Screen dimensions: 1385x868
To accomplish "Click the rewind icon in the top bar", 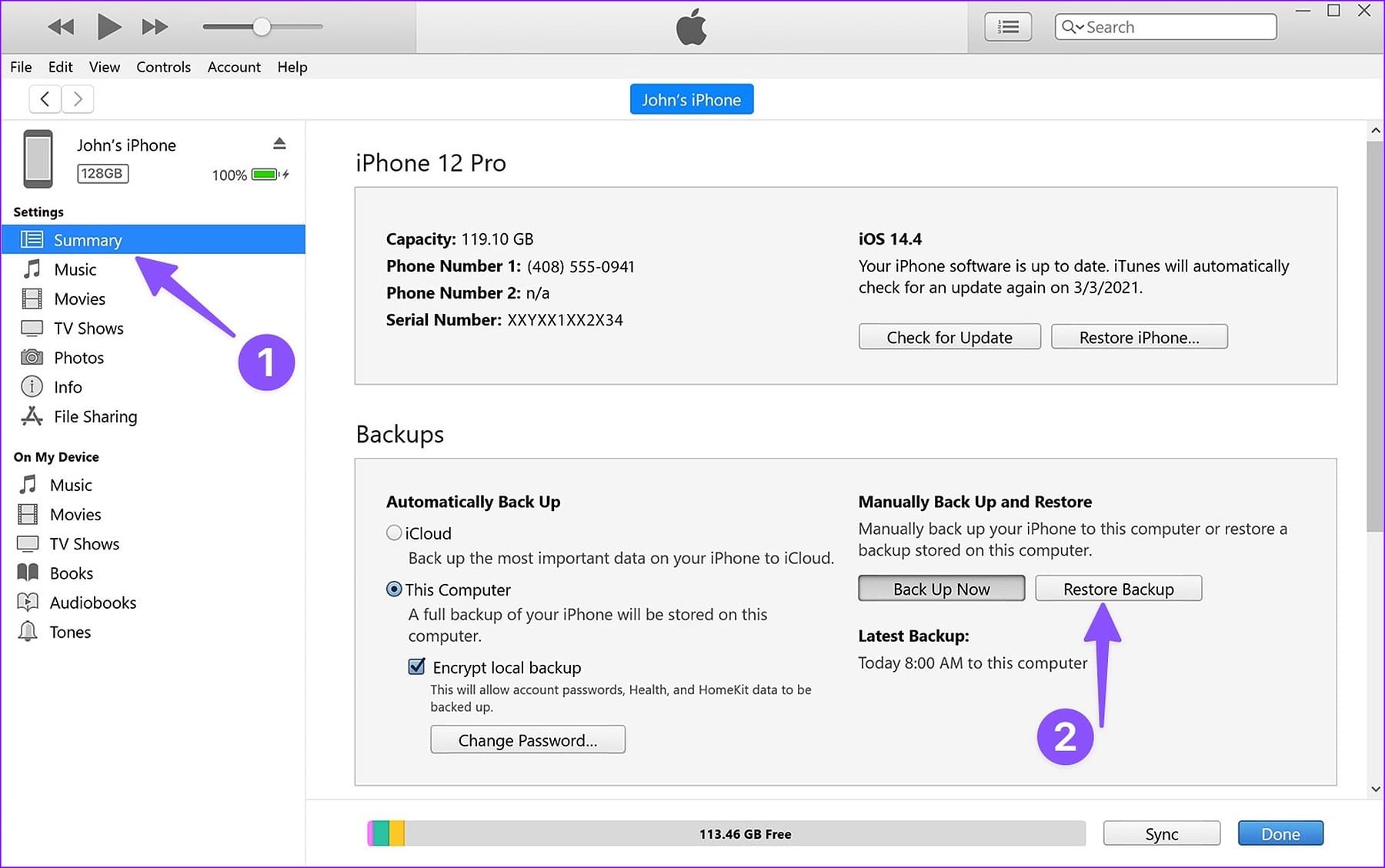I will [x=61, y=27].
